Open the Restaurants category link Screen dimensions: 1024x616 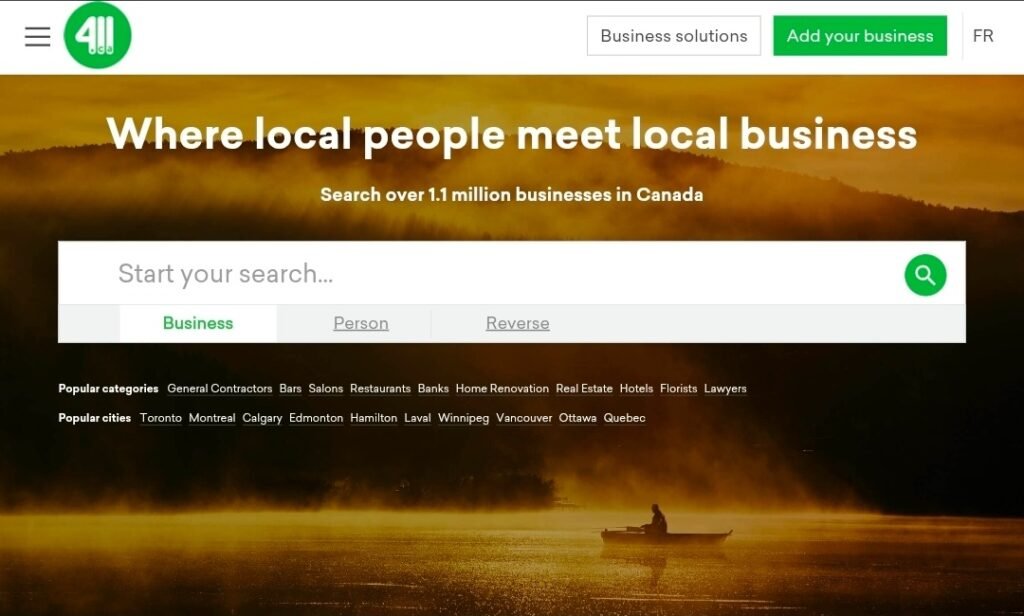(x=380, y=389)
